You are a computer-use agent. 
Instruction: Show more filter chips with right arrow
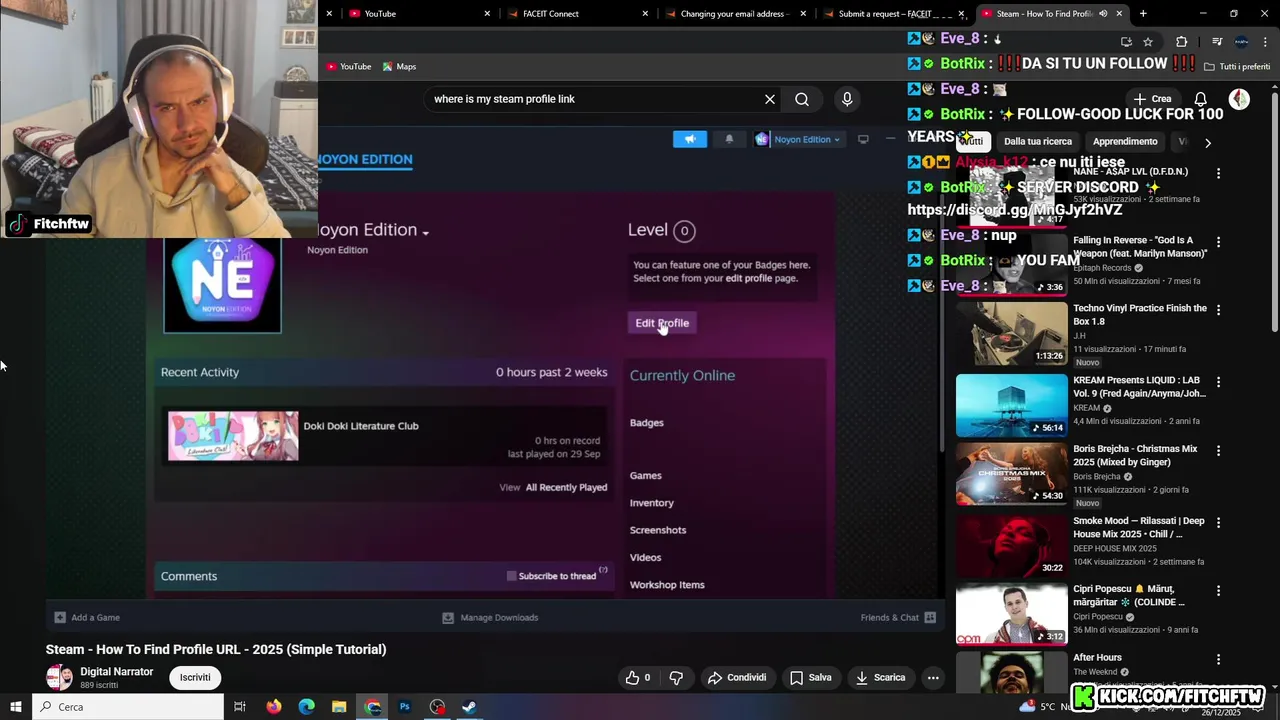pos(1207,143)
